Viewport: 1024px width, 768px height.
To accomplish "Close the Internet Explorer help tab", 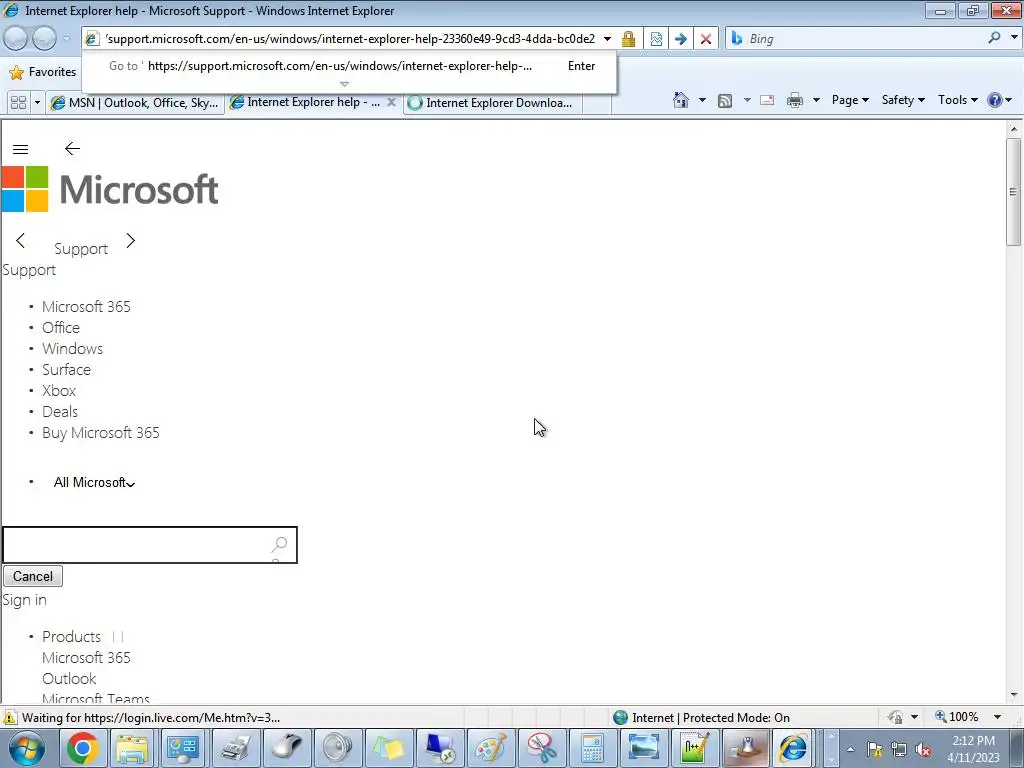I will tap(391, 102).
